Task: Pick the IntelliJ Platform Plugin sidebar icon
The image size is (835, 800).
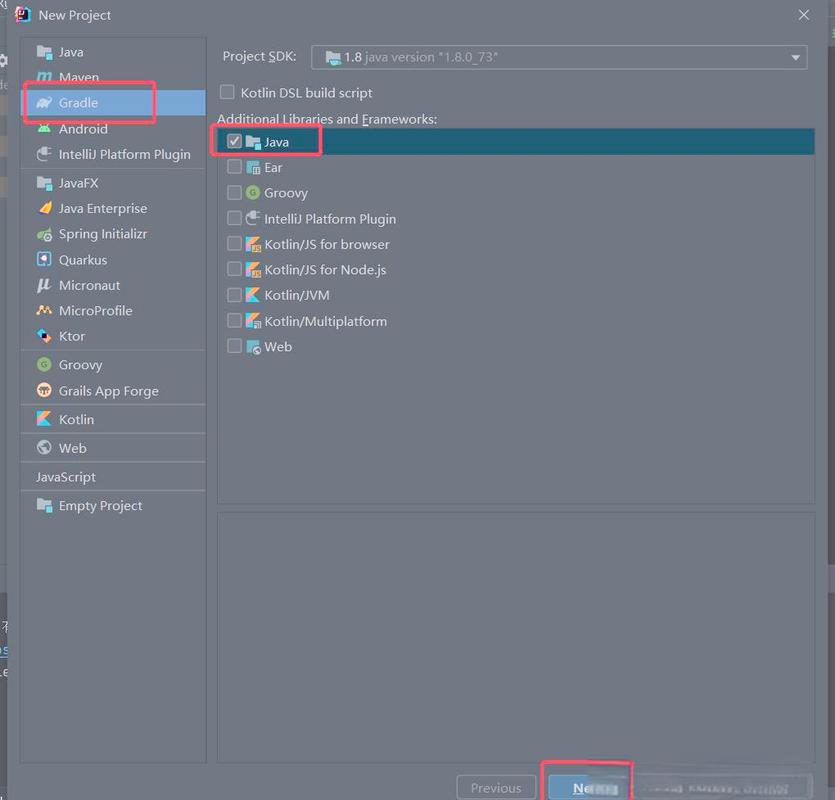Action: point(44,154)
